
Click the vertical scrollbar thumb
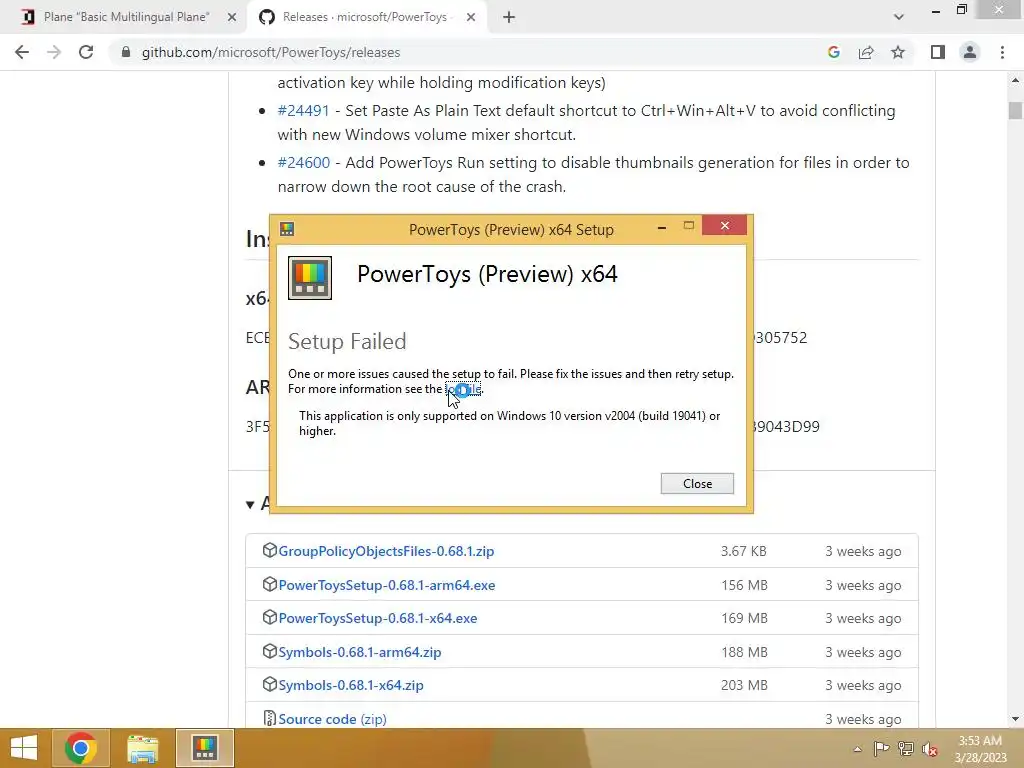(x=1015, y=110)
